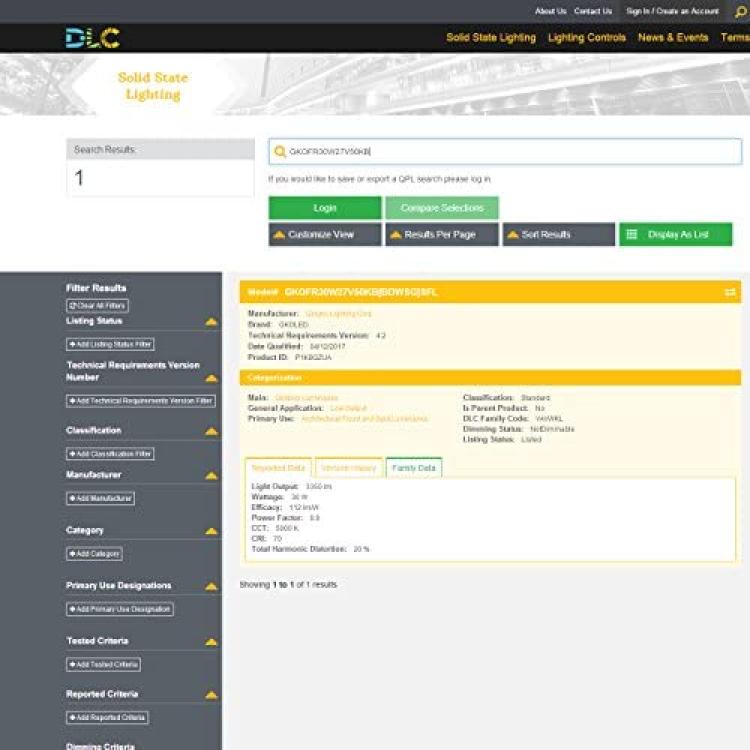The width and height of the screenshot is (750, 750).
Task: Collapse Technical Requirements Version Number arrow
Action: point(211,378)
